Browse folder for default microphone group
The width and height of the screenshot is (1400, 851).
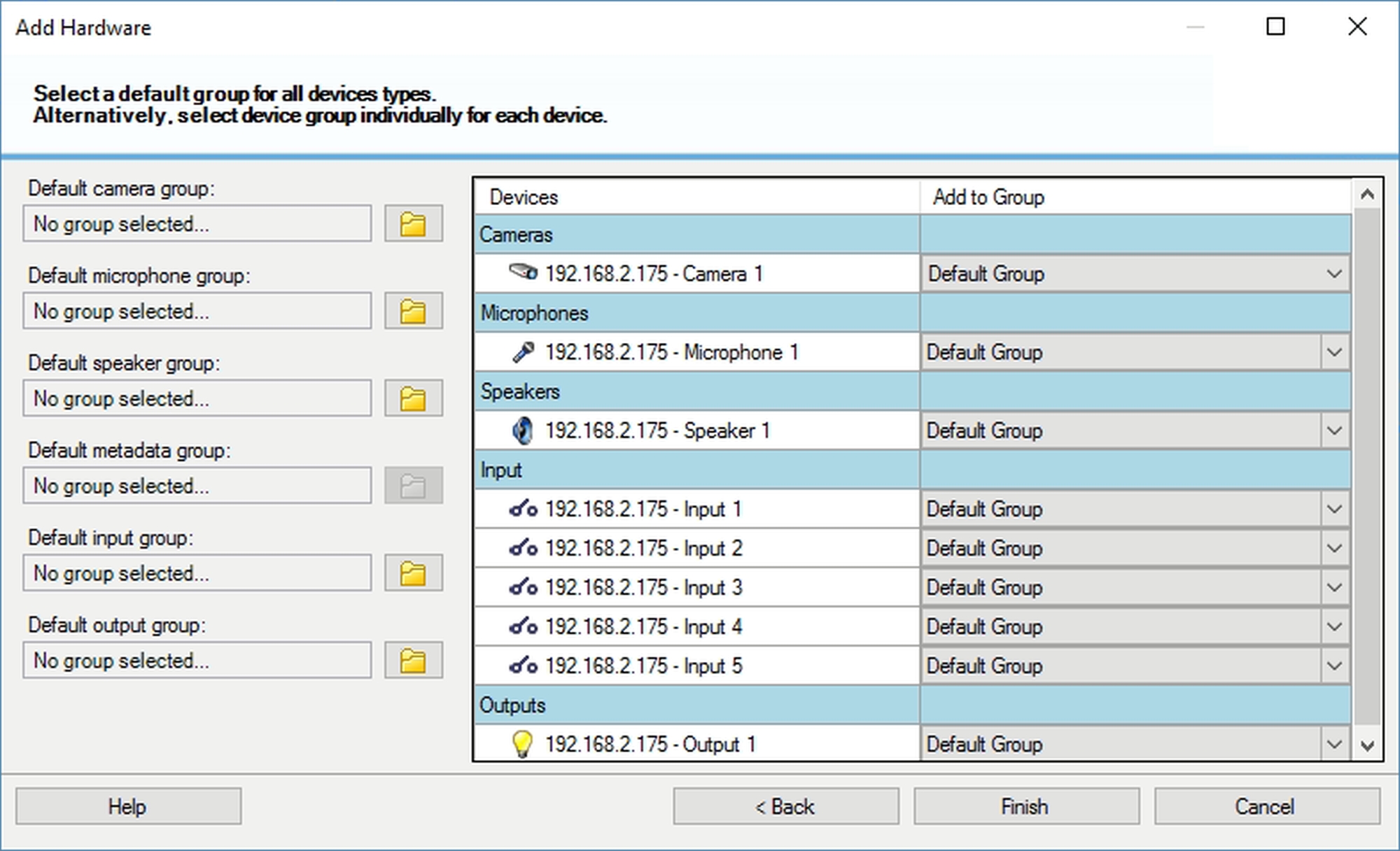[x=413, y=311]
